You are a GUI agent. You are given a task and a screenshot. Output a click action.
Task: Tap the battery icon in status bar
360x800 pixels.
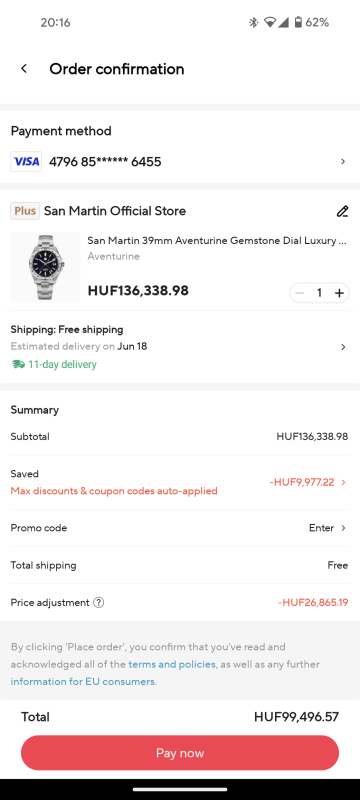pyautogui.click(x=298, y=22)
